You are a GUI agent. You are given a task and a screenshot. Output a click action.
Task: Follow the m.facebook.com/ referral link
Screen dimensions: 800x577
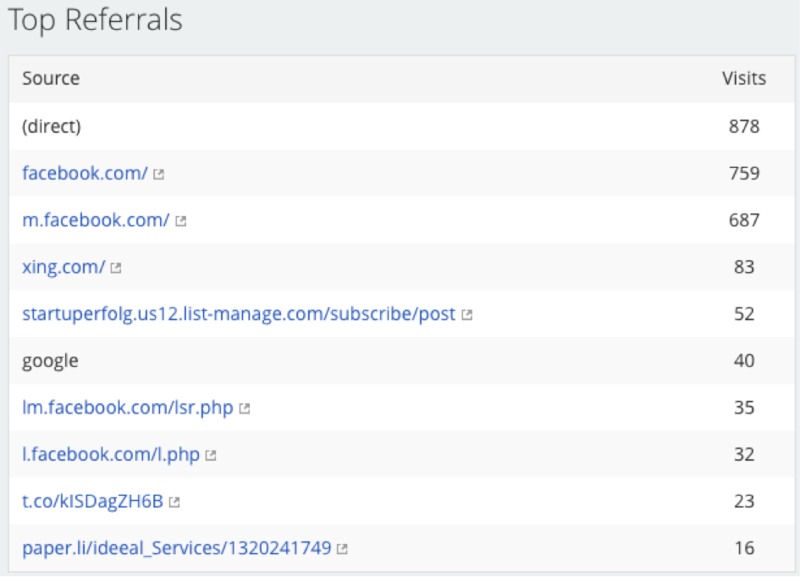[95, 220]
